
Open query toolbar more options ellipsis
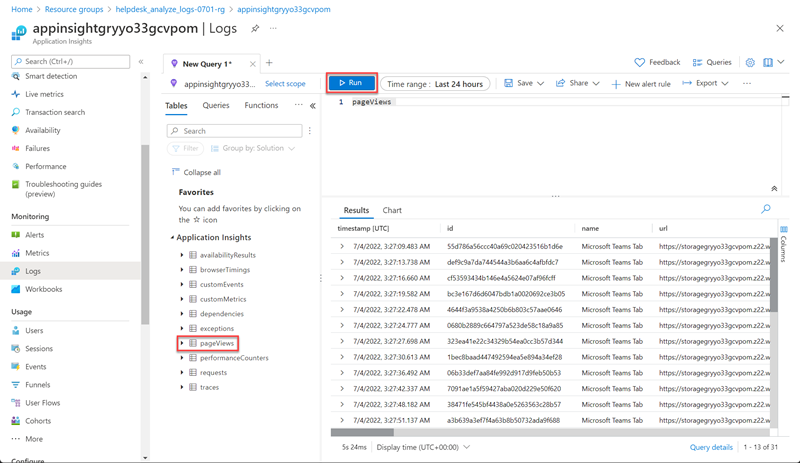coord(747,83)
